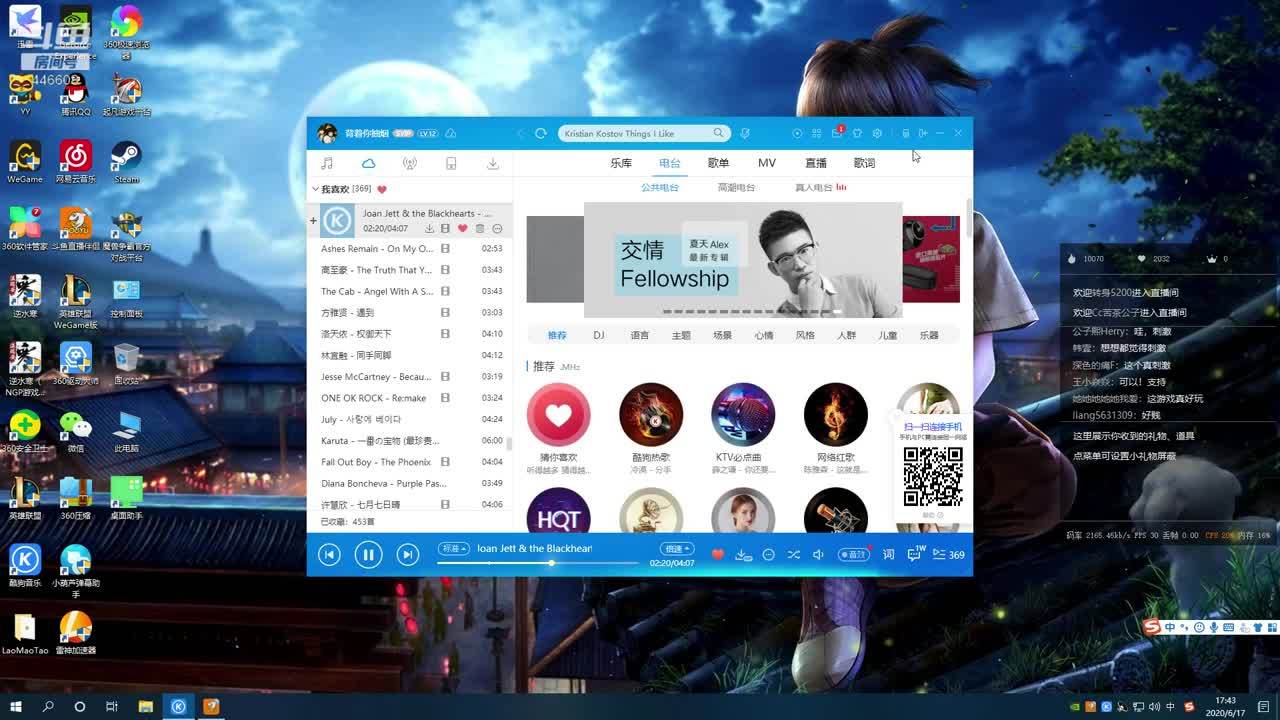Mute the player volume

pyautogui.click(x=818, y=555)
